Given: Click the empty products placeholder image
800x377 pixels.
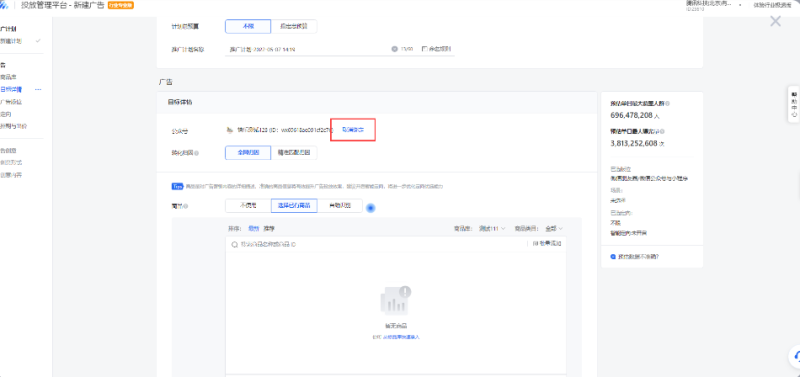Looking at the screenshot, I should tap(395, 300).
